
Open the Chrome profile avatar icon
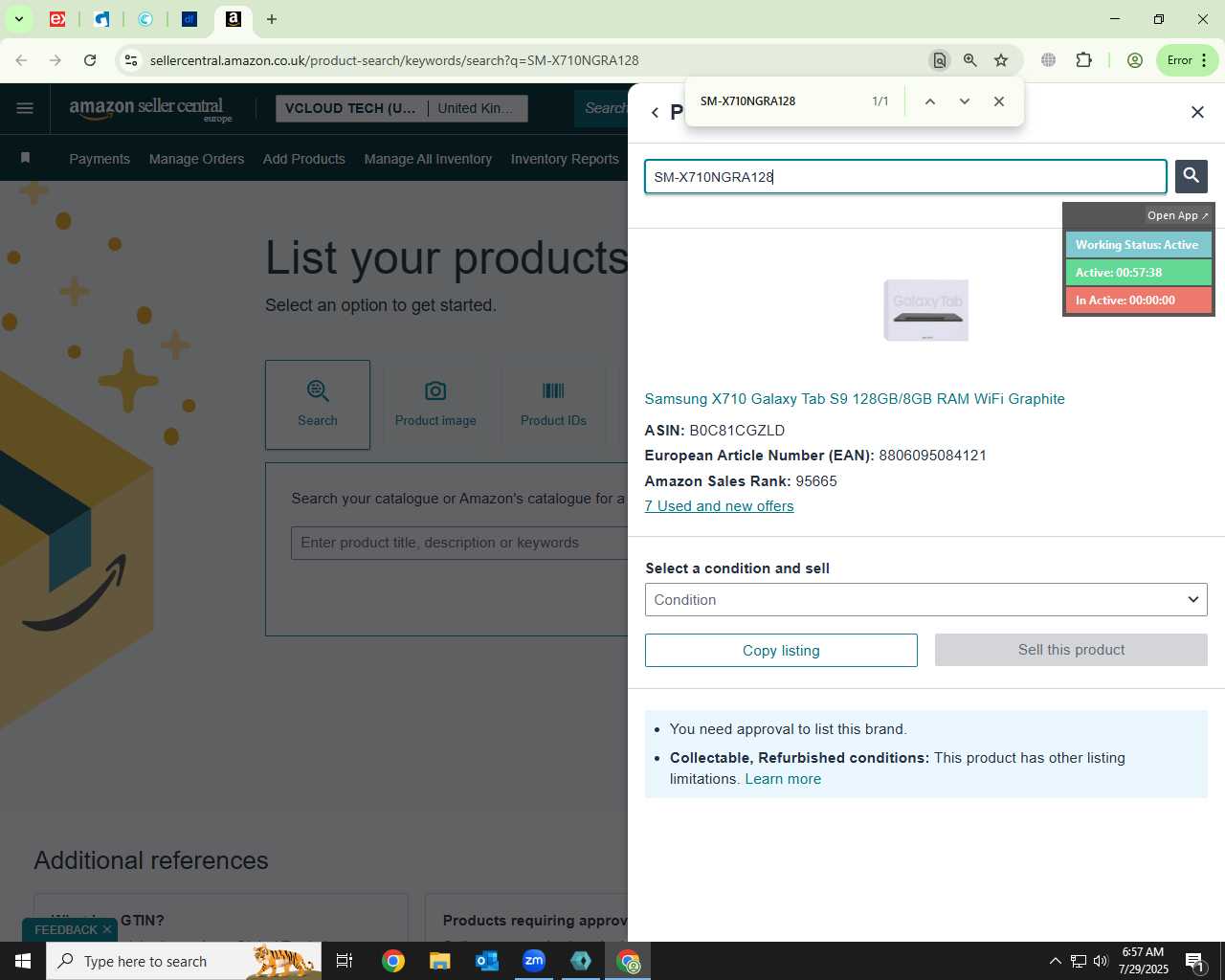pyautogui.click(x=1135, y=60)
